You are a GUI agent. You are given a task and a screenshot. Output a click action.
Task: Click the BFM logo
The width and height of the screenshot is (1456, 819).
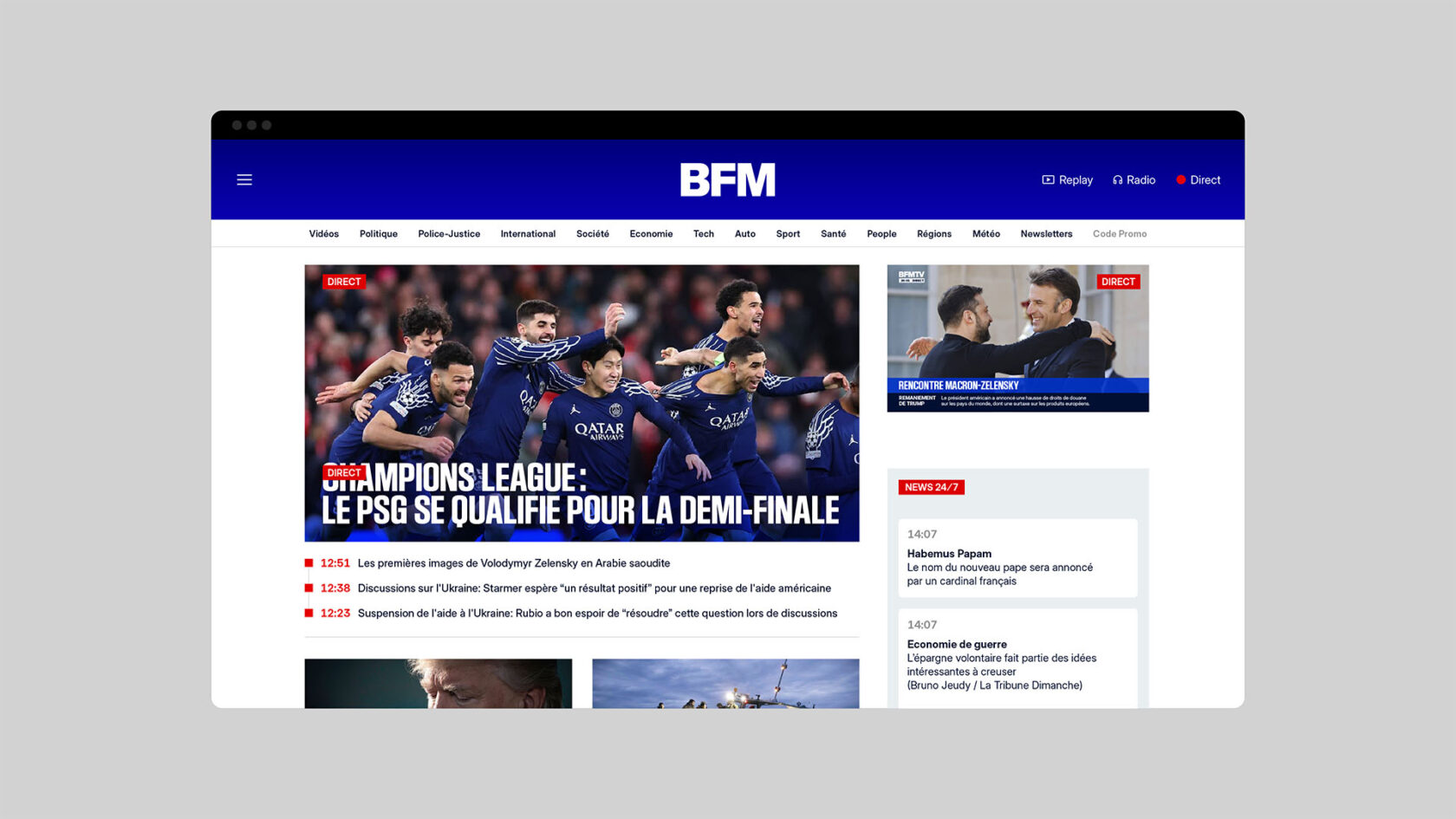[727, 179]
